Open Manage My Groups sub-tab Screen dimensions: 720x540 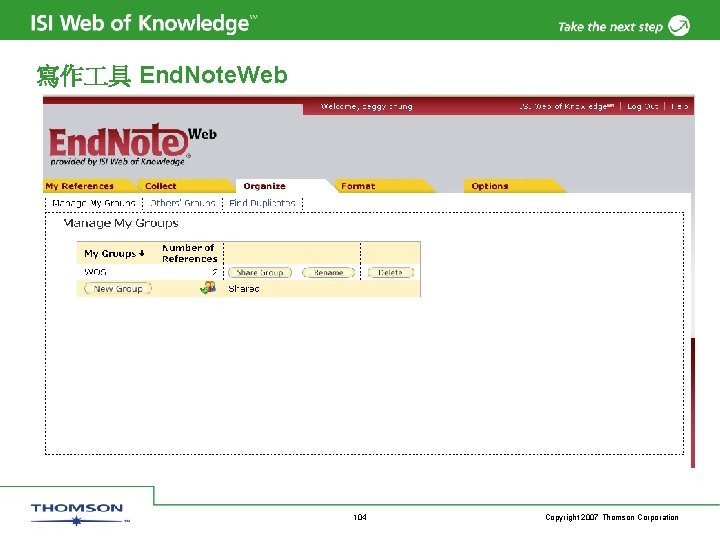point(94,203)
